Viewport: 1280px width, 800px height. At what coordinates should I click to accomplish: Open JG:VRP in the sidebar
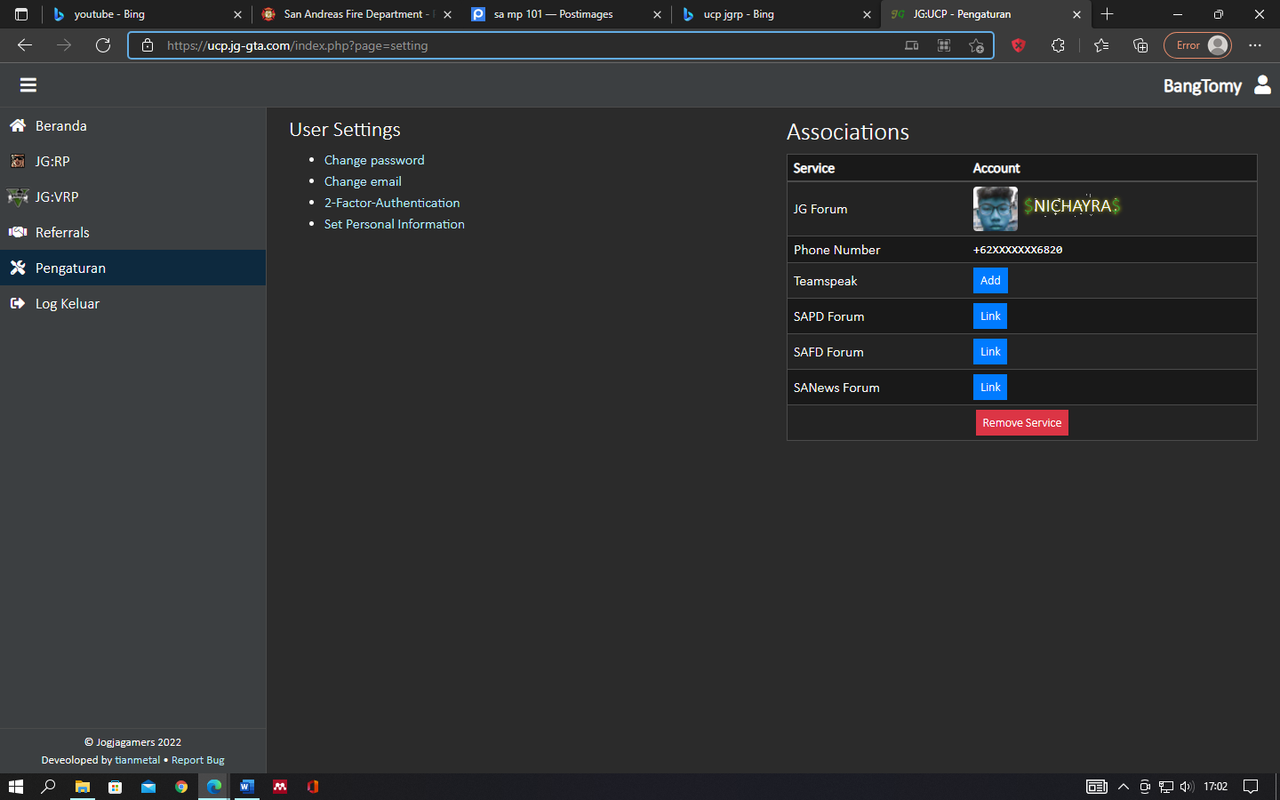point(133,197)
